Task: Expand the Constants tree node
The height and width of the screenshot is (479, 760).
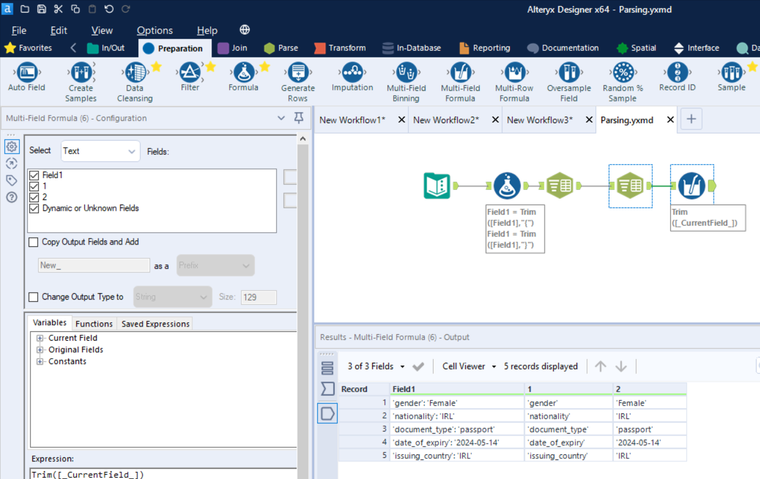Action: click(x=40, y=361)
